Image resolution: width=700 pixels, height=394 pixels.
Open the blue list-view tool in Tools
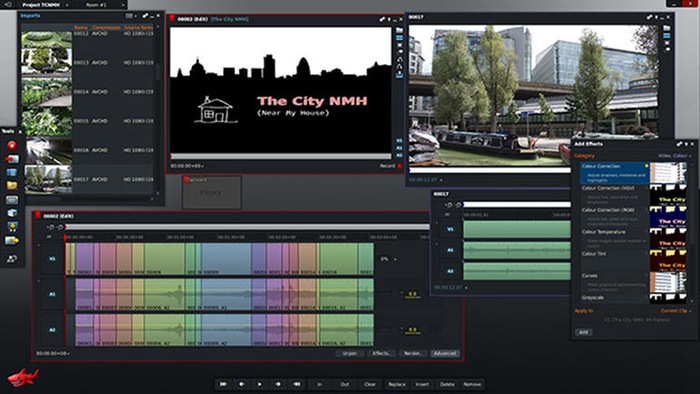[x=12, y=172]
